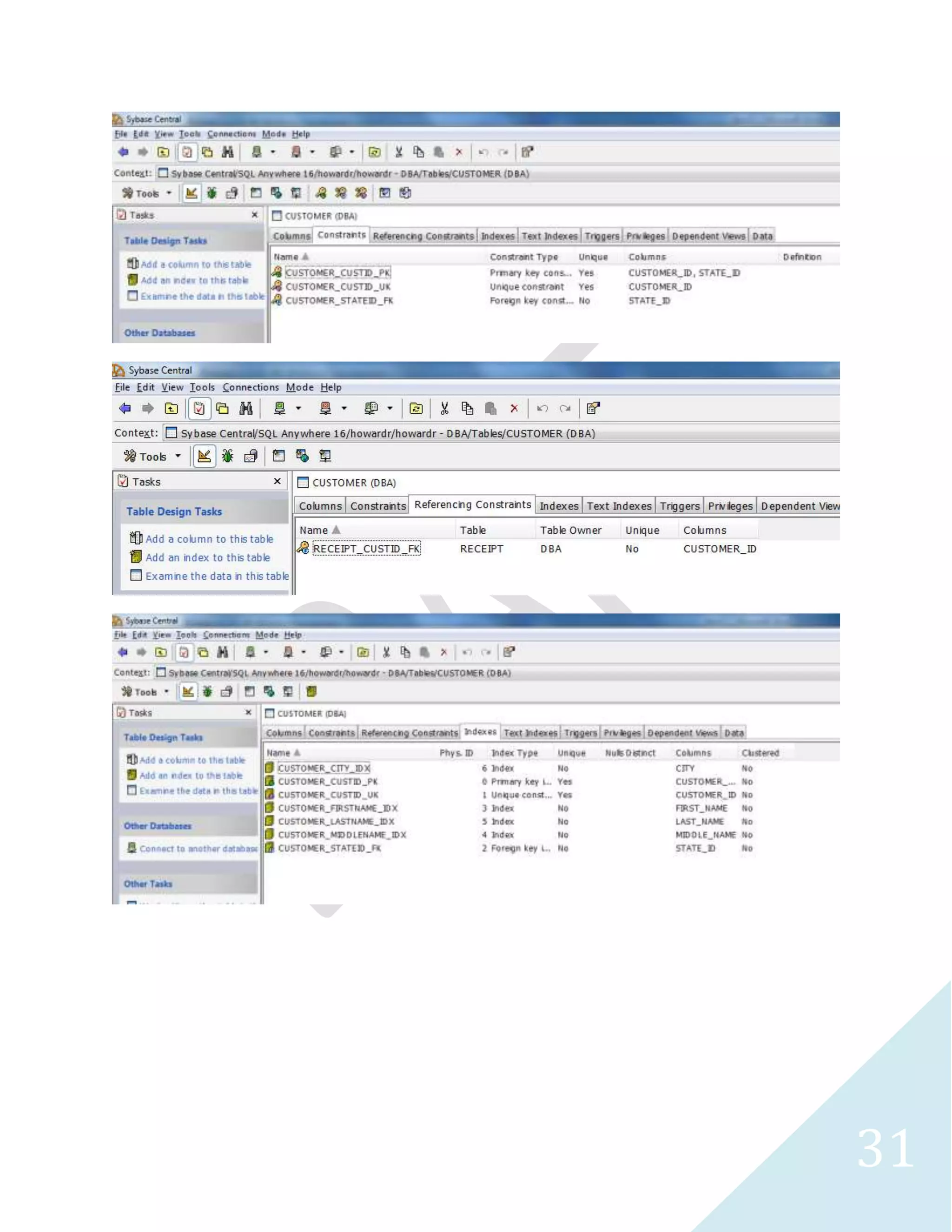Click Clustered column header in bottom window
The height and width of the screenshot is (1232, 952).
pos(760,753)
